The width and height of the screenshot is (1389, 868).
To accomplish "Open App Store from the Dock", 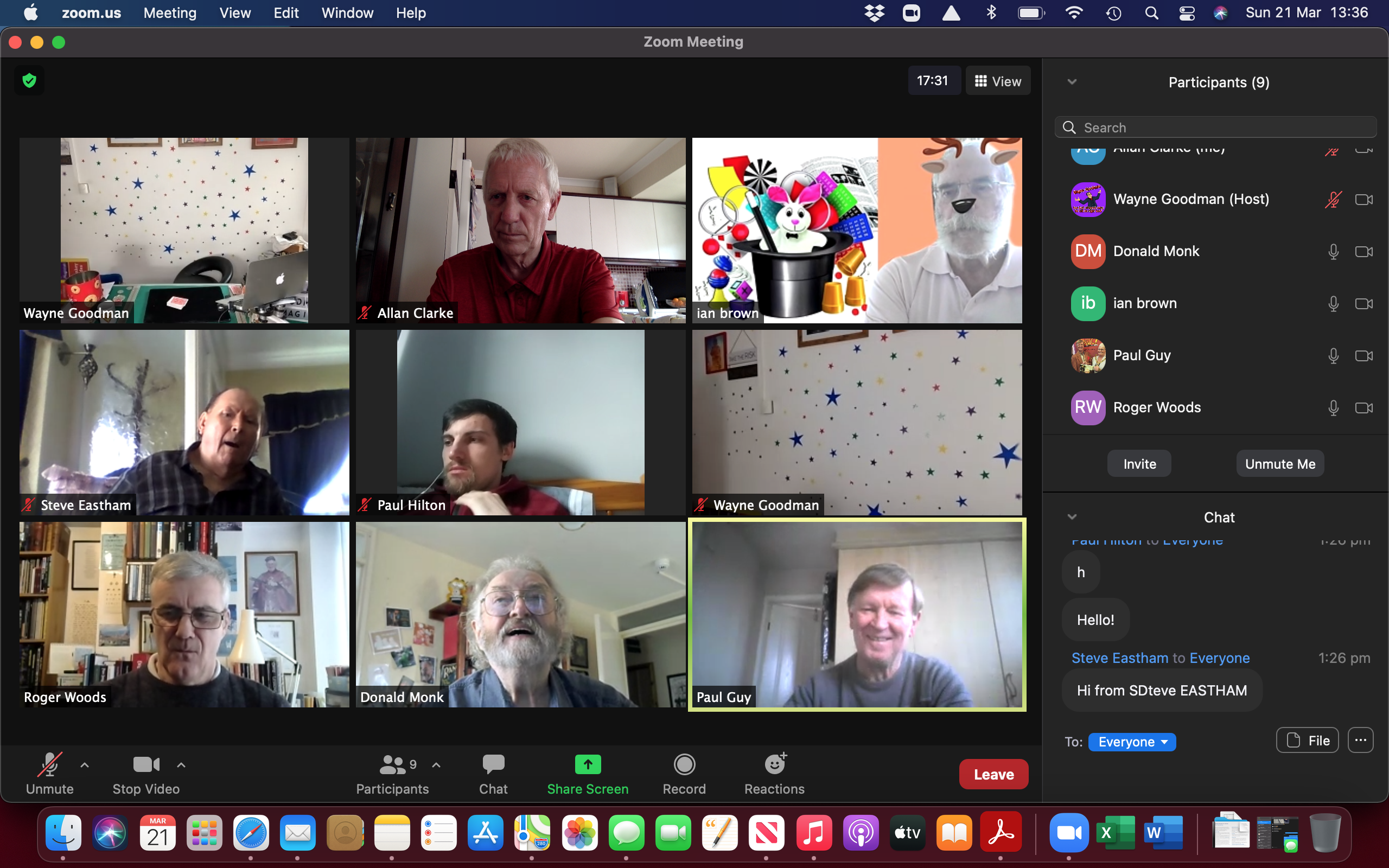I will coord(486,832).
